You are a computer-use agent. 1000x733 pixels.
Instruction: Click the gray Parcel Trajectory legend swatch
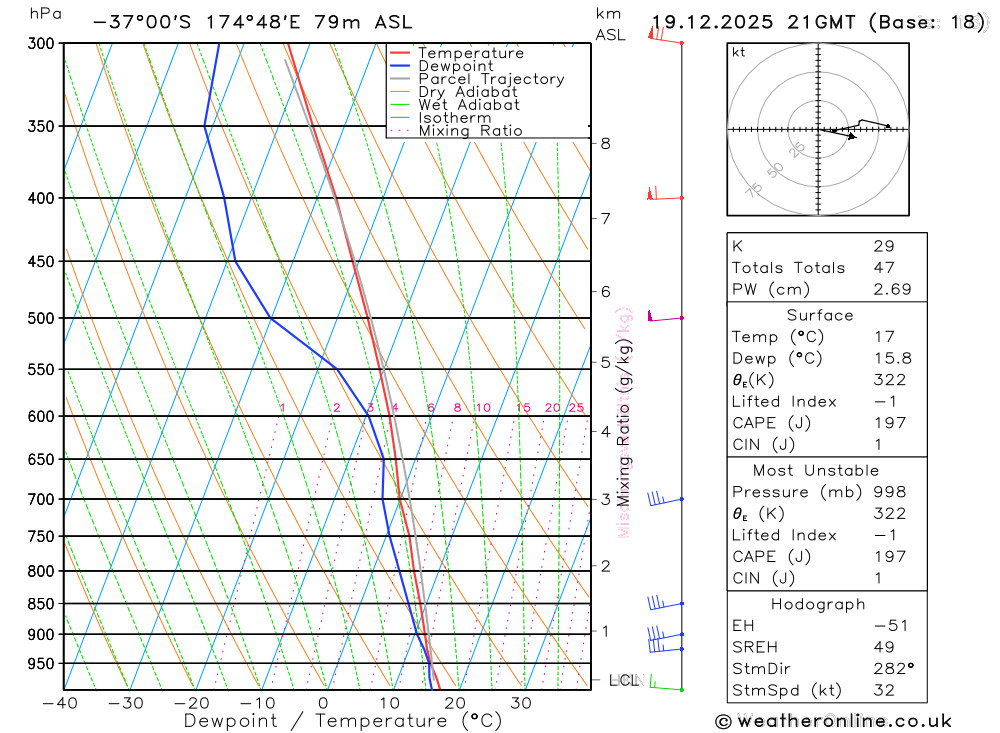tap(400, 79)
